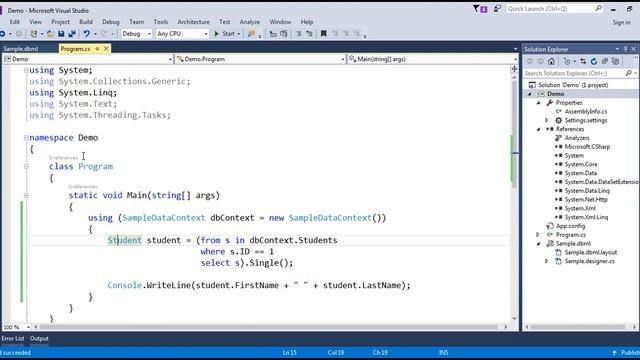The image size is (640, 360).
Task: Close the Program.cs tab
Action: click(x=106, y=49)
